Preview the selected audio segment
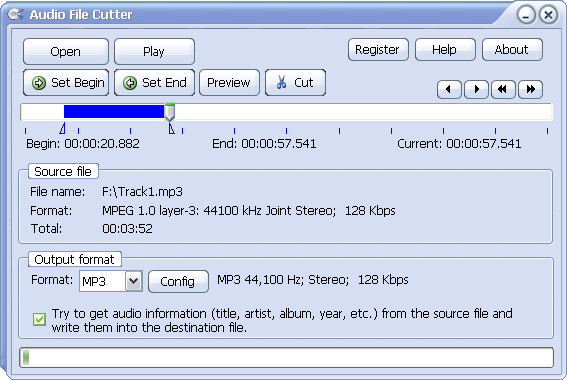This screenshot has height=380, width=567. [x=229, y=82]
